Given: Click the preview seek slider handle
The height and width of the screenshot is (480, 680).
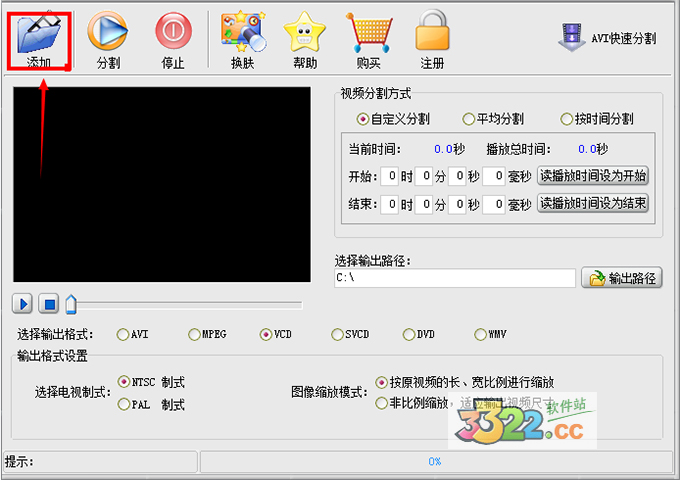Looking at the screenshot, I should point(71,304).
